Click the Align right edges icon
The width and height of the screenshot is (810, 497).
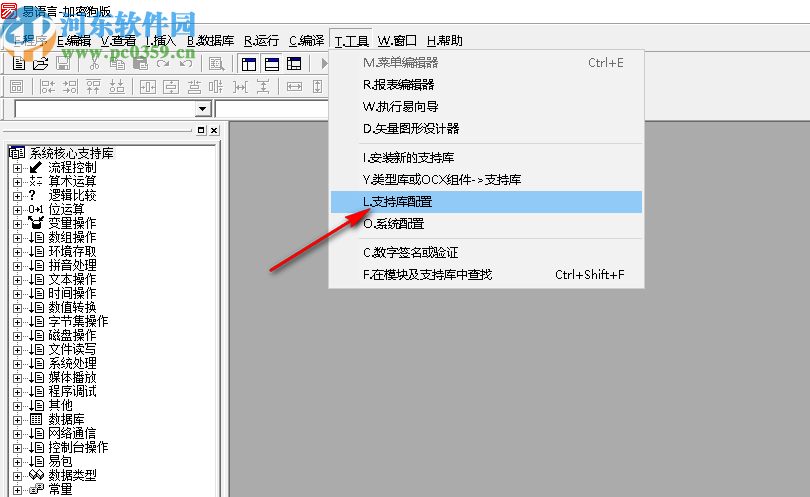[70, 86]
